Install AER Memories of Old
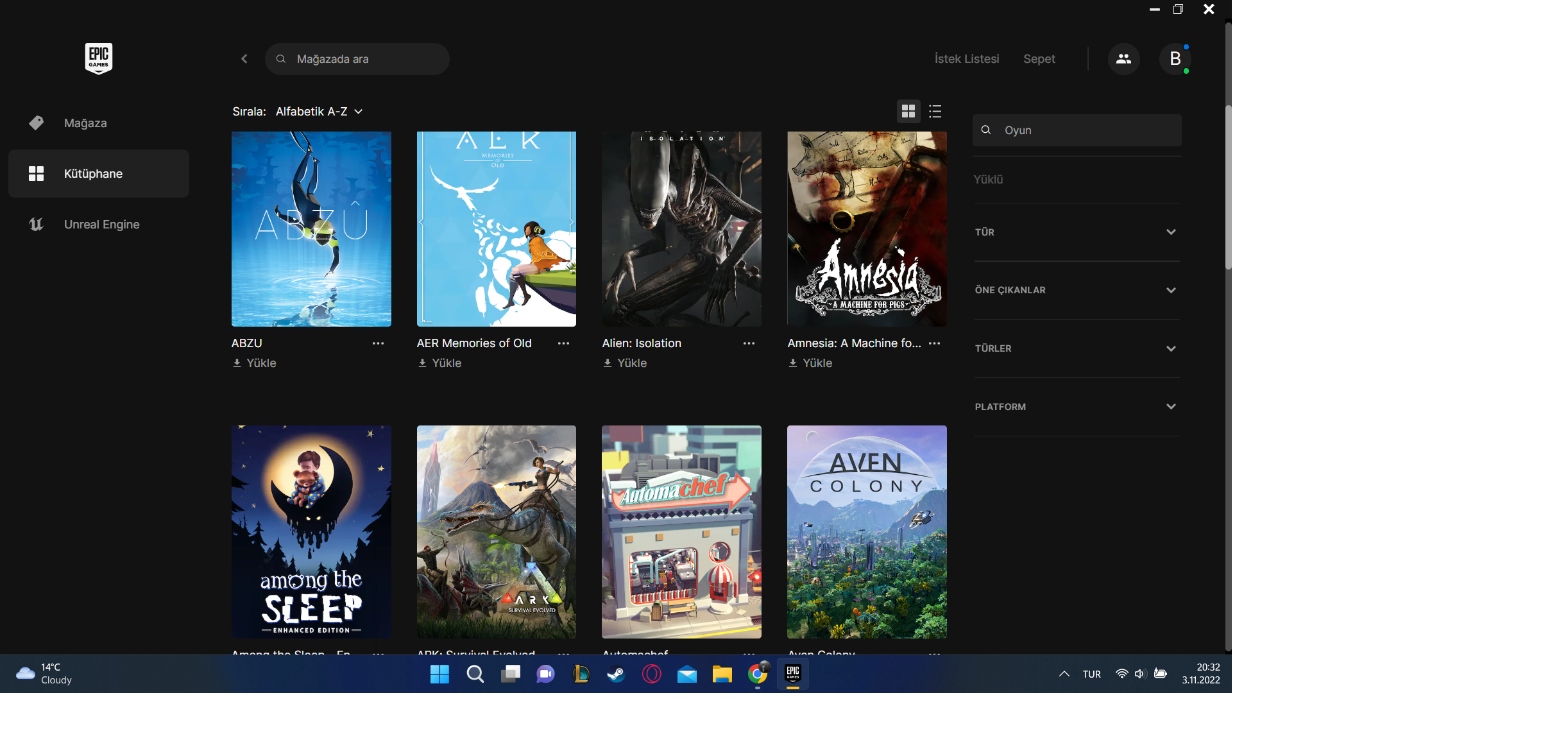The height and width of the screenshot is (729, 1568). (440, 363)
